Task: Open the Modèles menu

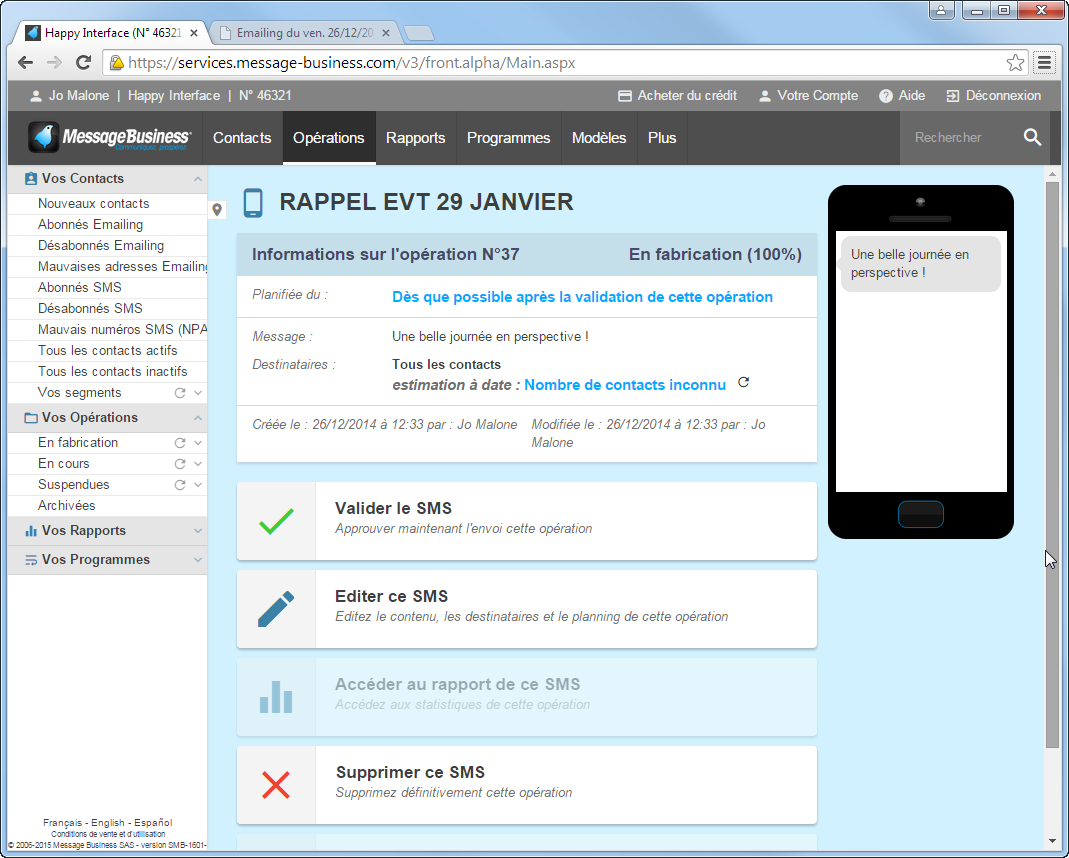Action: pos(599,137)
